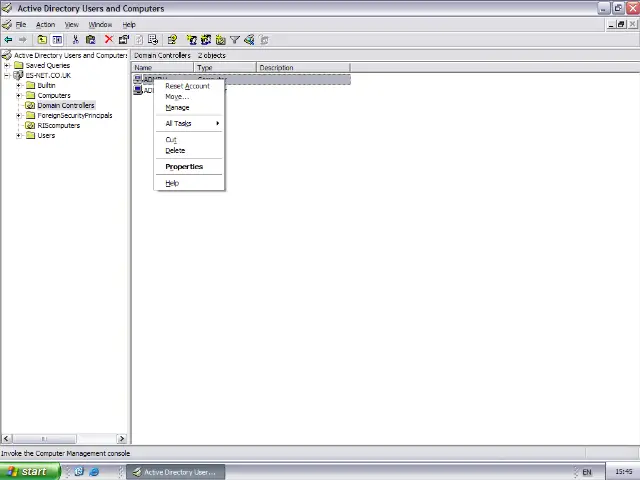Sort by the Type column header
This screenshot has width=640, height=480.
point(225,68)
